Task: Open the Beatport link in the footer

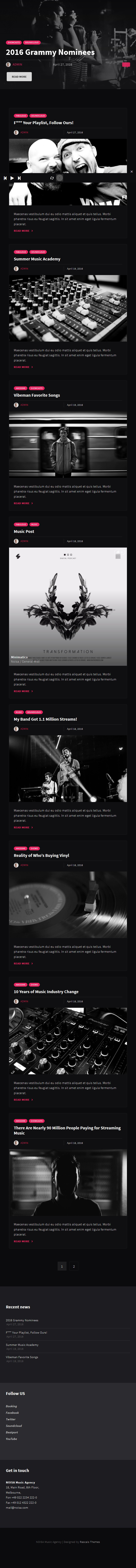Action: 12,1432
